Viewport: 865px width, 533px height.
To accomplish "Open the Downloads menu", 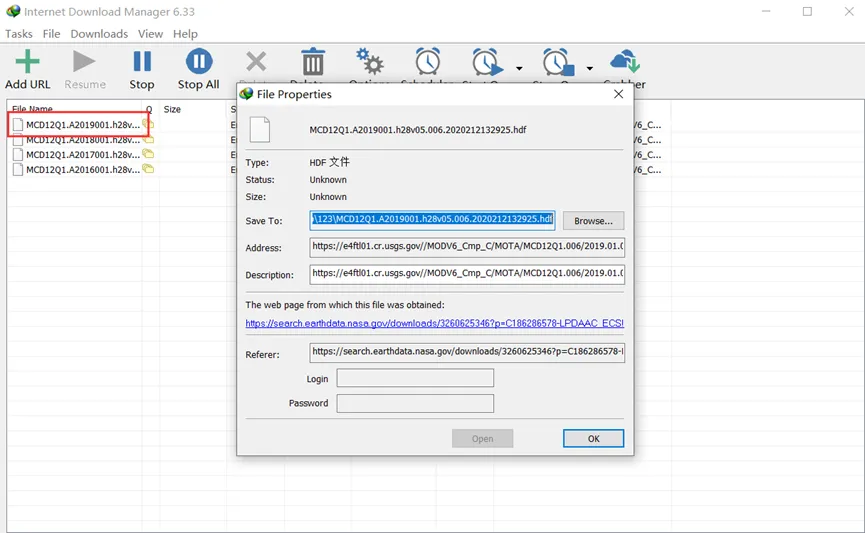I will coord(99,34).
